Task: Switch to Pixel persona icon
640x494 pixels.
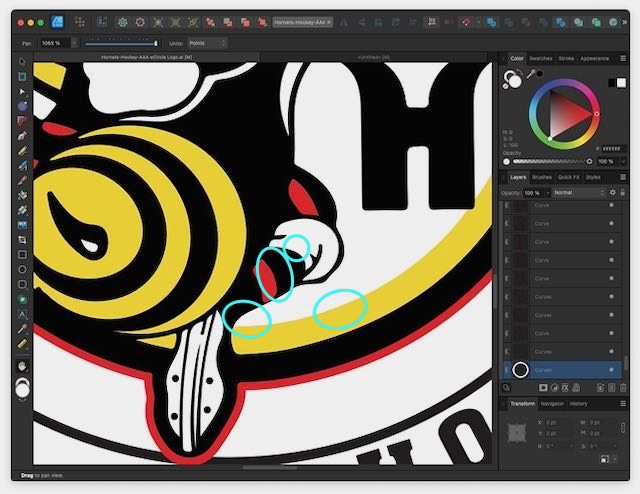Action: click(x=80, y=22)
